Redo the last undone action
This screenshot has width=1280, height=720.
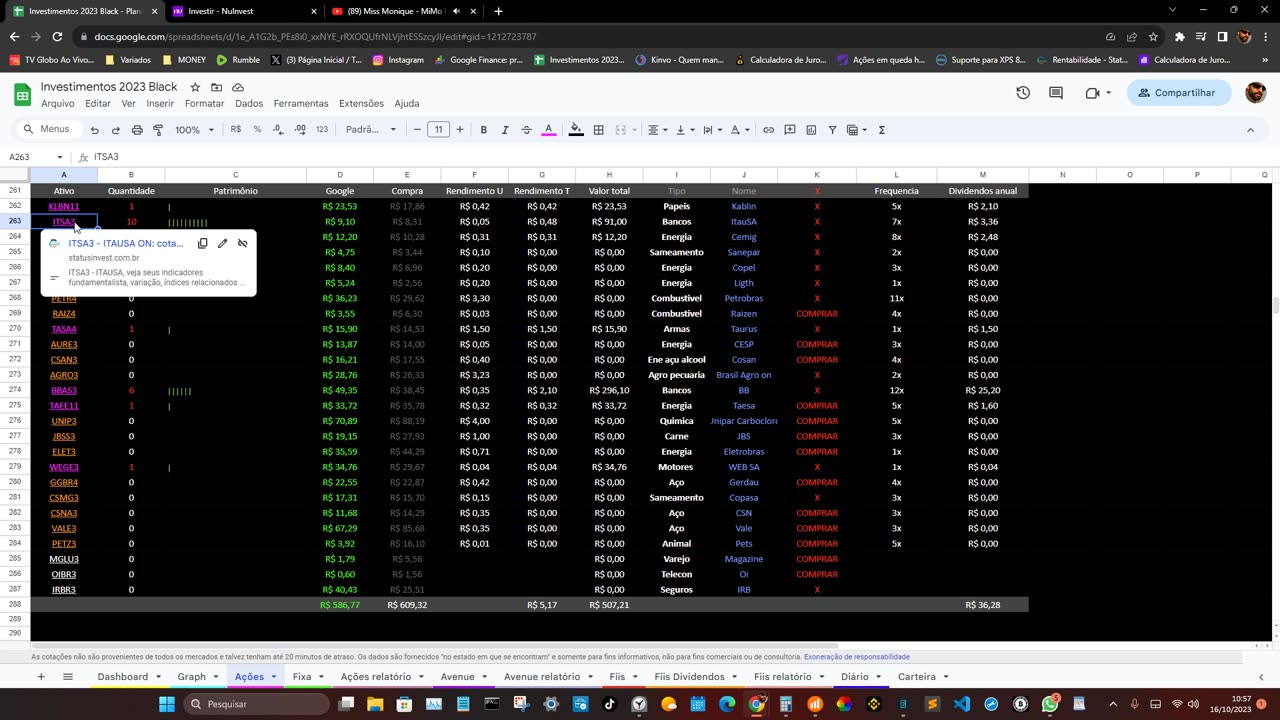(115, 130)
